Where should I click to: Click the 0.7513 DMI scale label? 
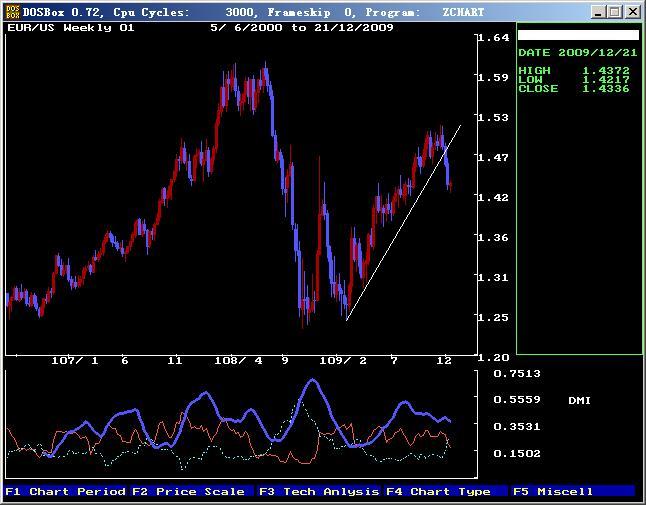(517, 374)
